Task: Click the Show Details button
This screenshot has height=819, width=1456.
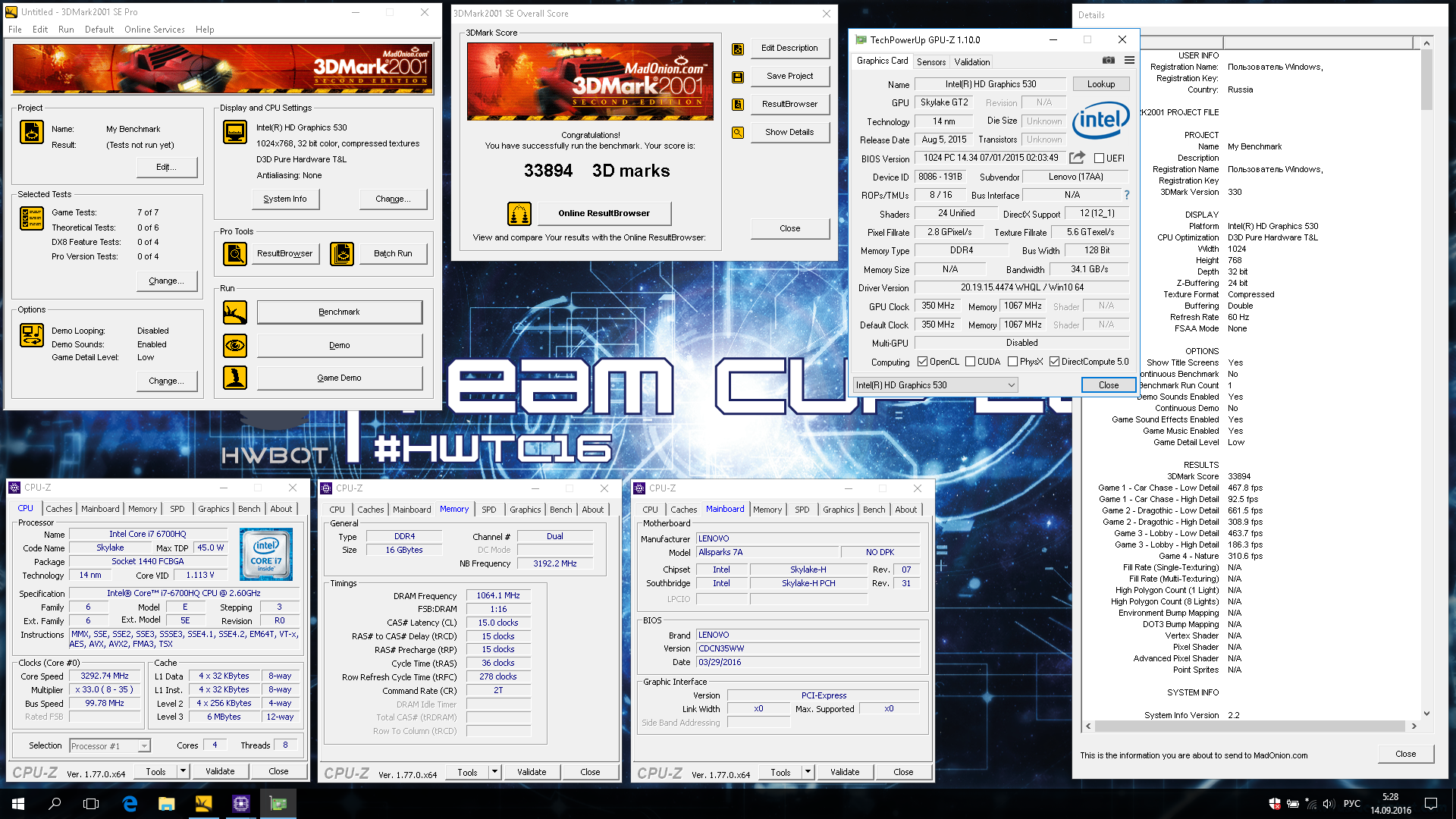Action: (789, 132)
